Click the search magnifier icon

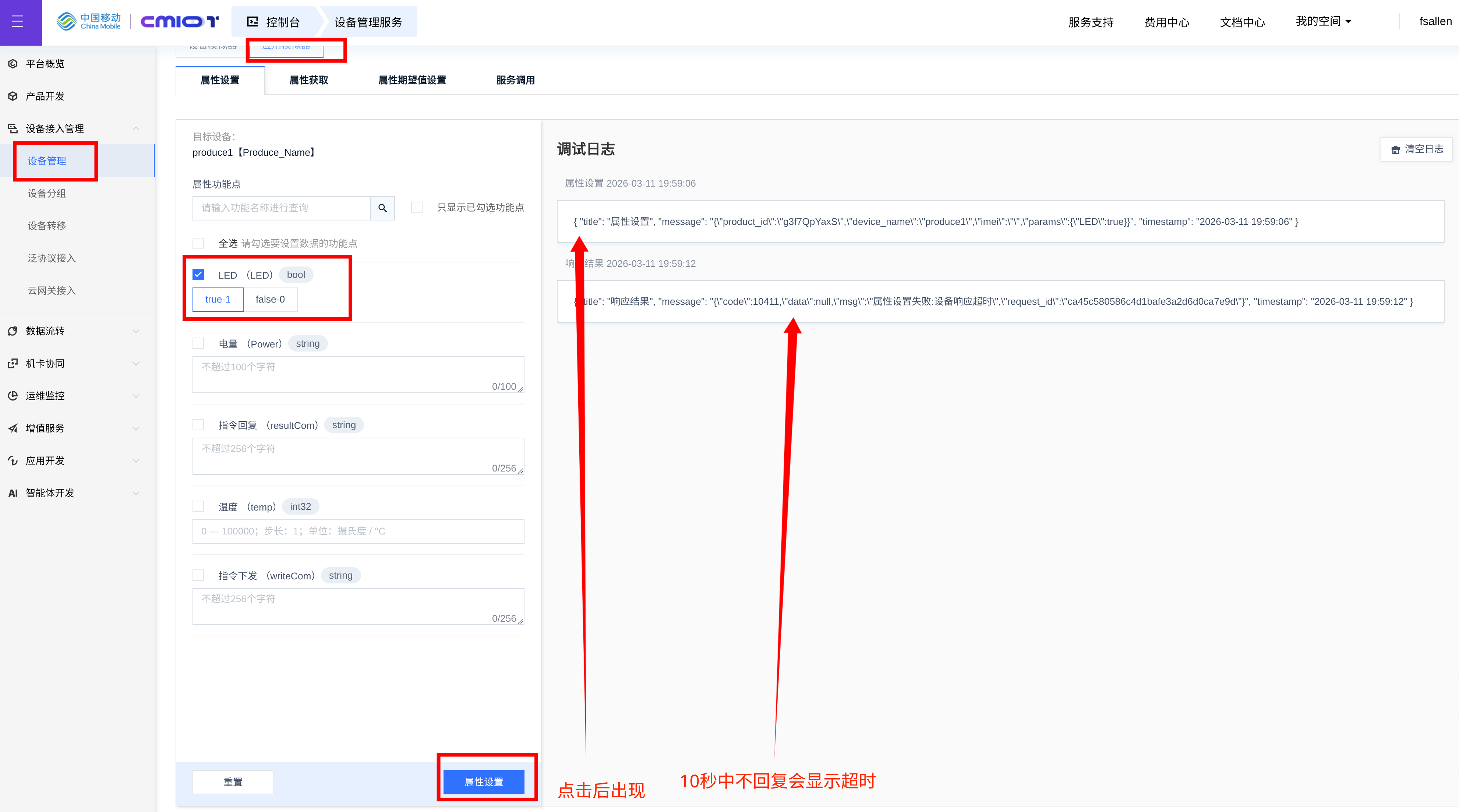(x=383, y=208)
